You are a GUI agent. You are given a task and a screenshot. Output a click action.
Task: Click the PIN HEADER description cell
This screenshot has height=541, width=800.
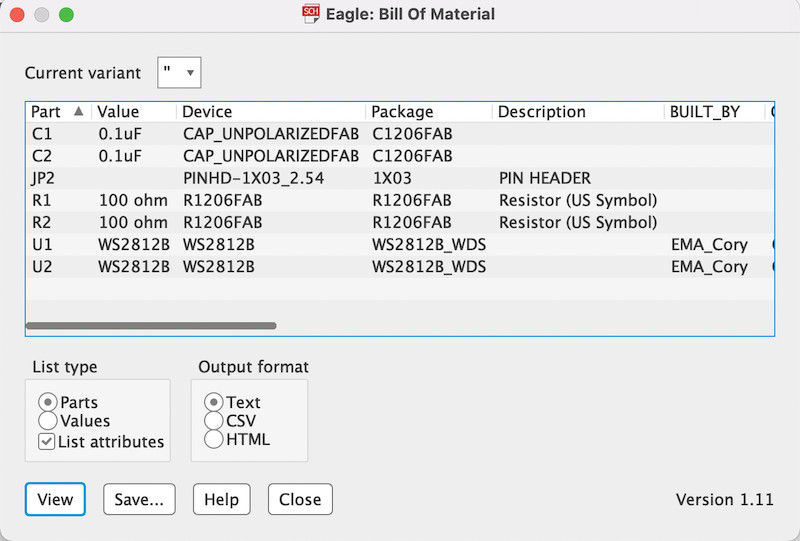pyautogui.click(x=545, y=178)
